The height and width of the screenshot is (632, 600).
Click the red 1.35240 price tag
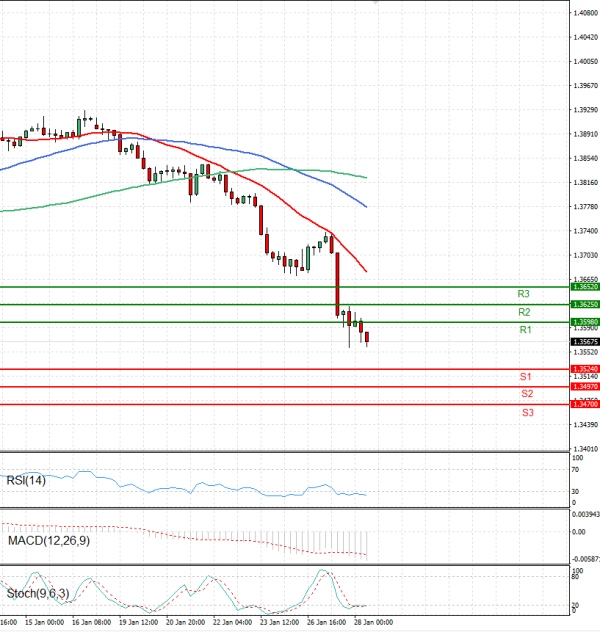tap(585, 369)
